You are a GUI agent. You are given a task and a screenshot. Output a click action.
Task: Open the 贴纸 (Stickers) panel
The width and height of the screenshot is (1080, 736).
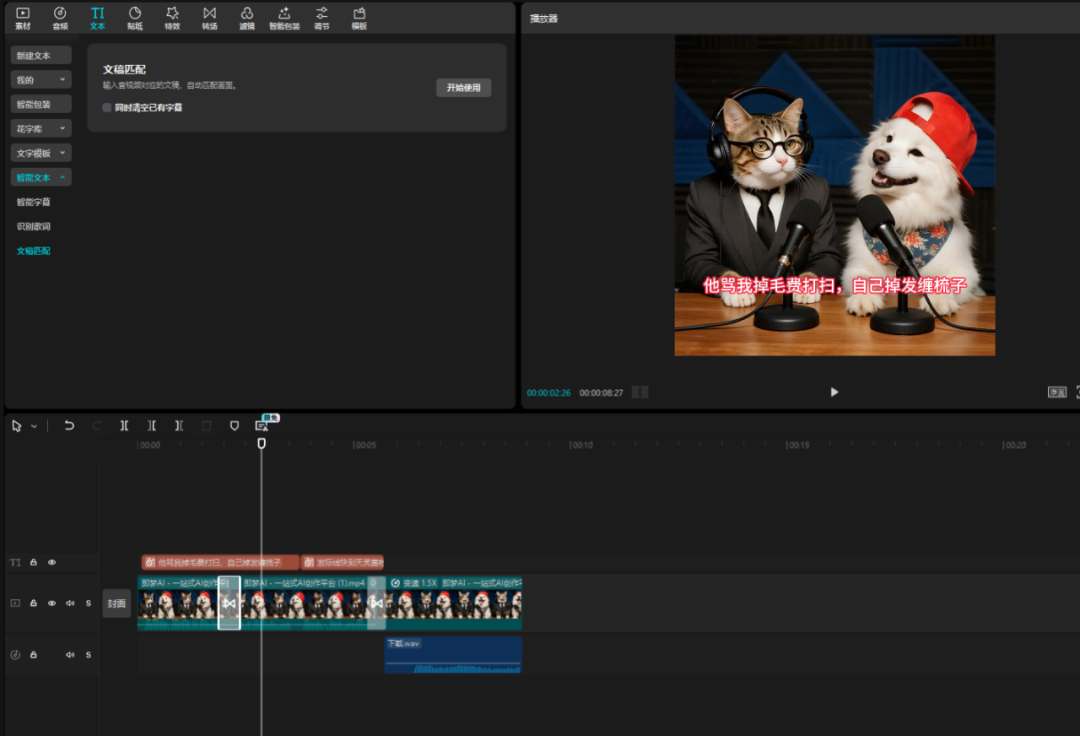(x=135, y=17)
